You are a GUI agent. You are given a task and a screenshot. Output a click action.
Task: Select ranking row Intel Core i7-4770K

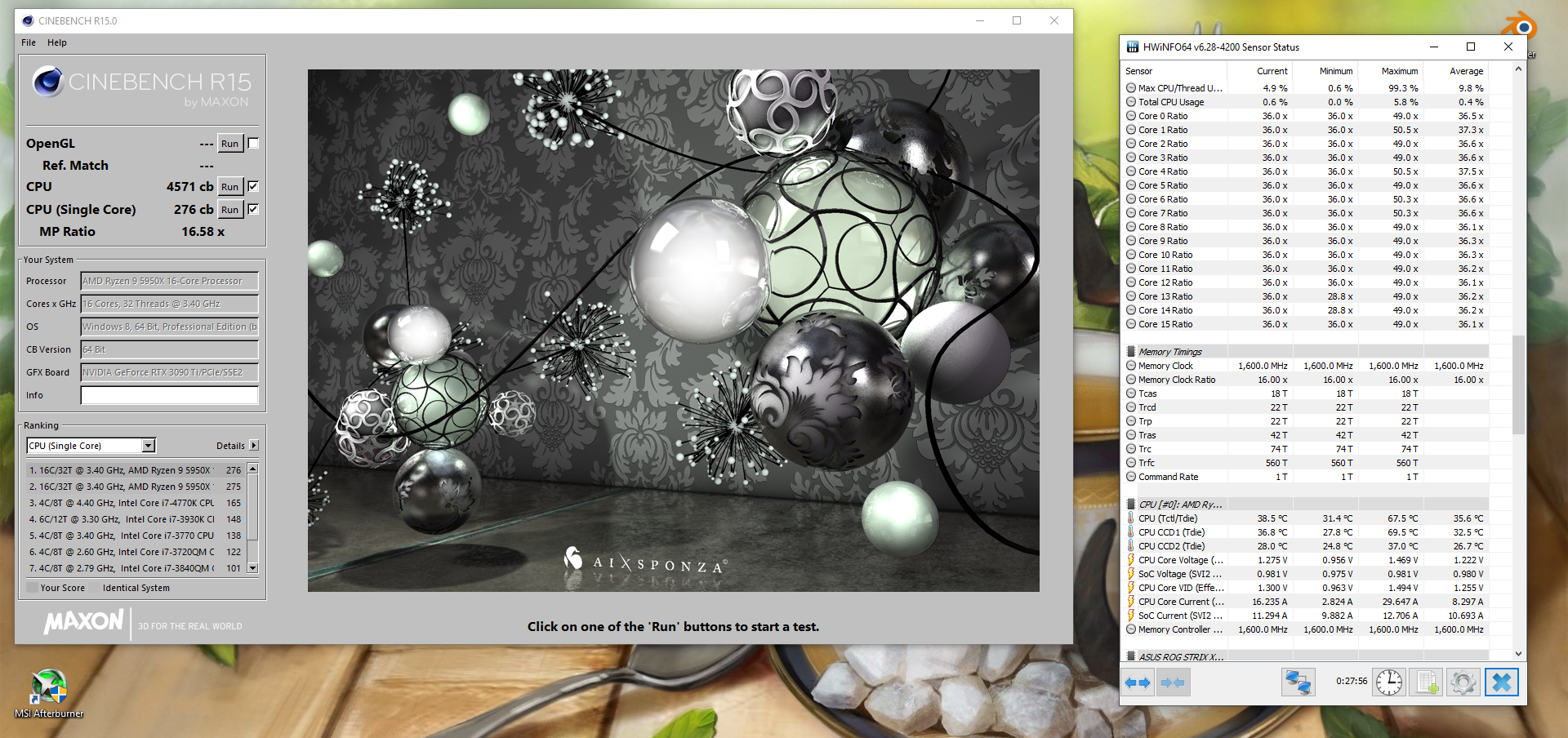136,503
